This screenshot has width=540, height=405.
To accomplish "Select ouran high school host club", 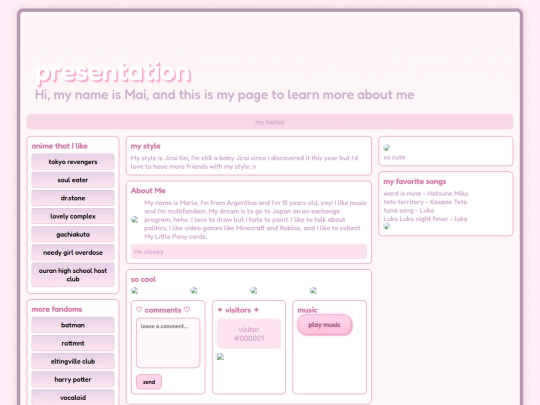I will click(x=73, y=275).
